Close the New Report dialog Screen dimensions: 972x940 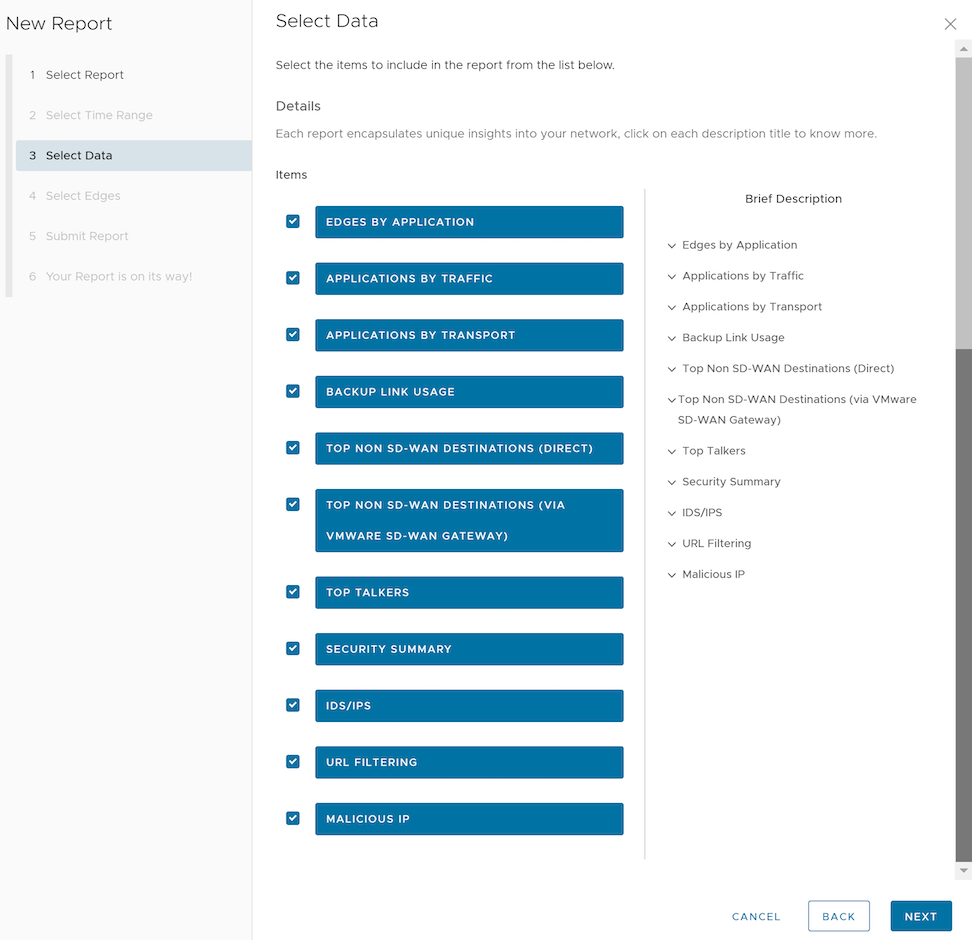coord(950,24)
